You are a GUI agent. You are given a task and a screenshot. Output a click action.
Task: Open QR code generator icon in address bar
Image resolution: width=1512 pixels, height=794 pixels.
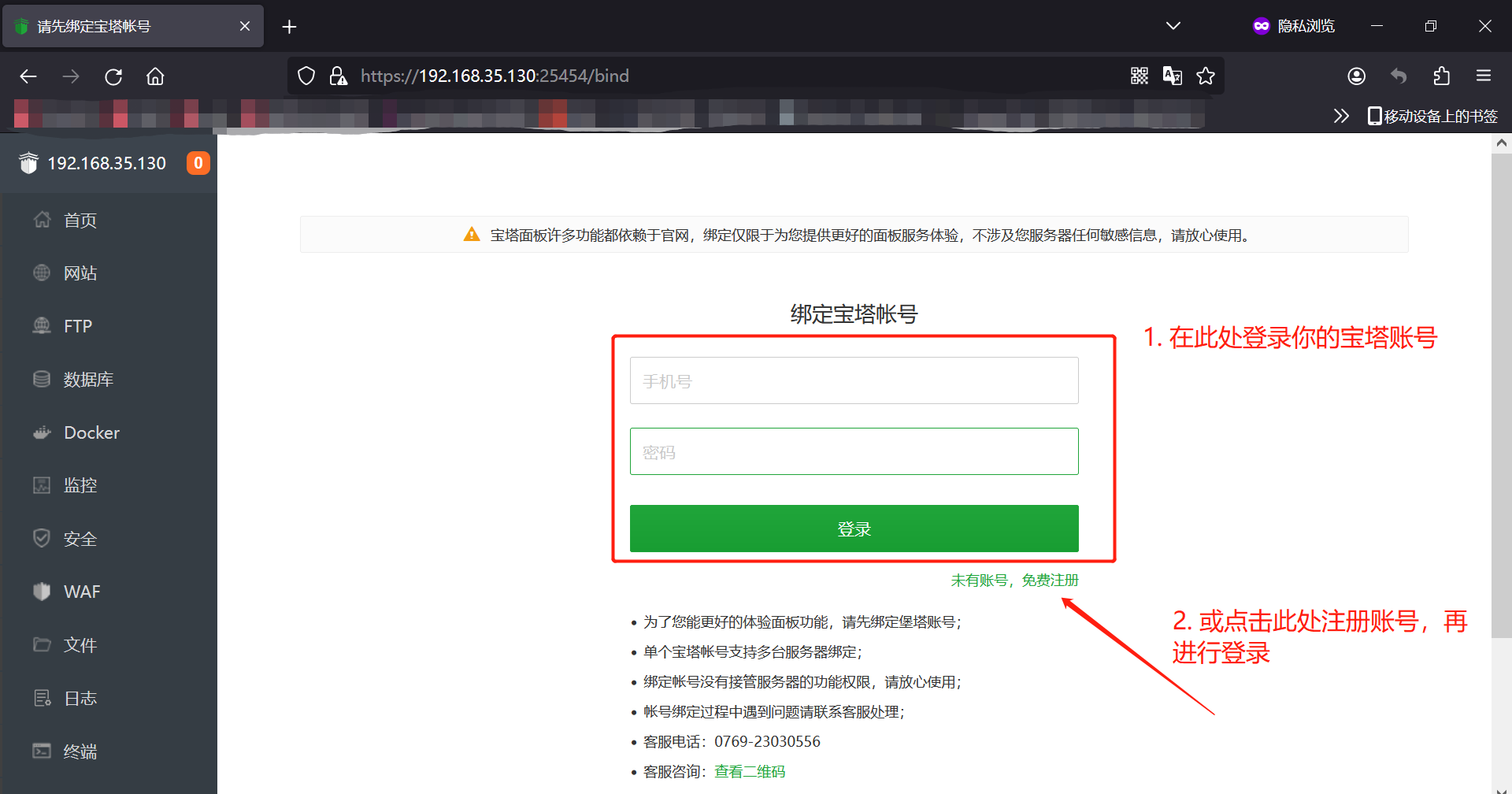click(1139, 76)
